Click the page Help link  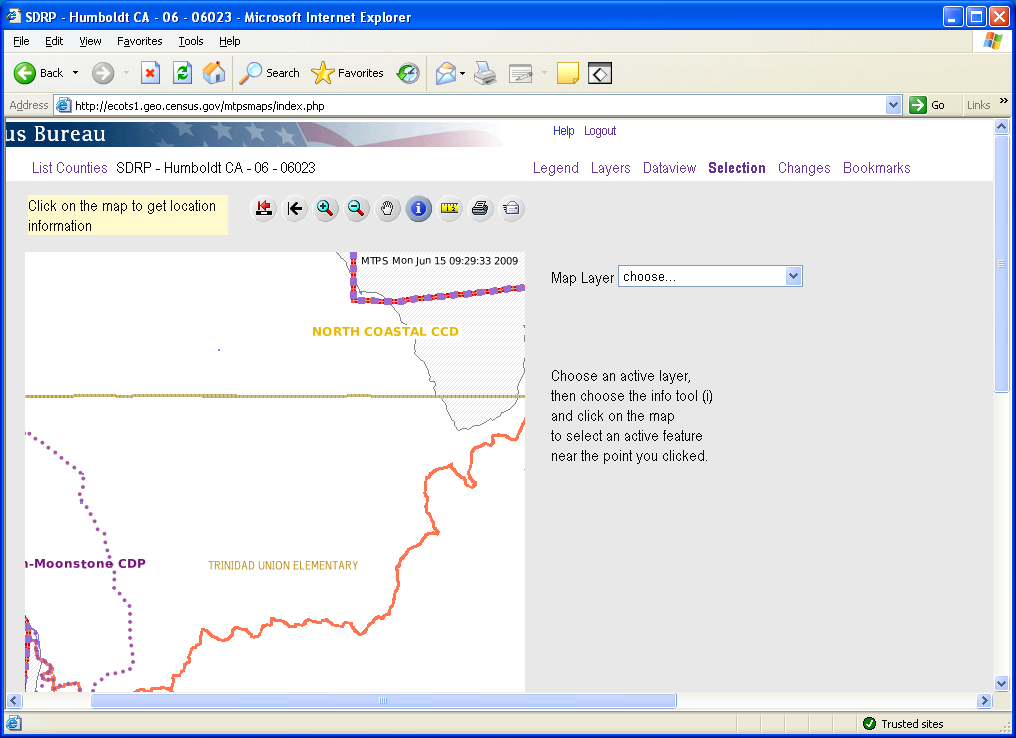(x=563, y=131)
